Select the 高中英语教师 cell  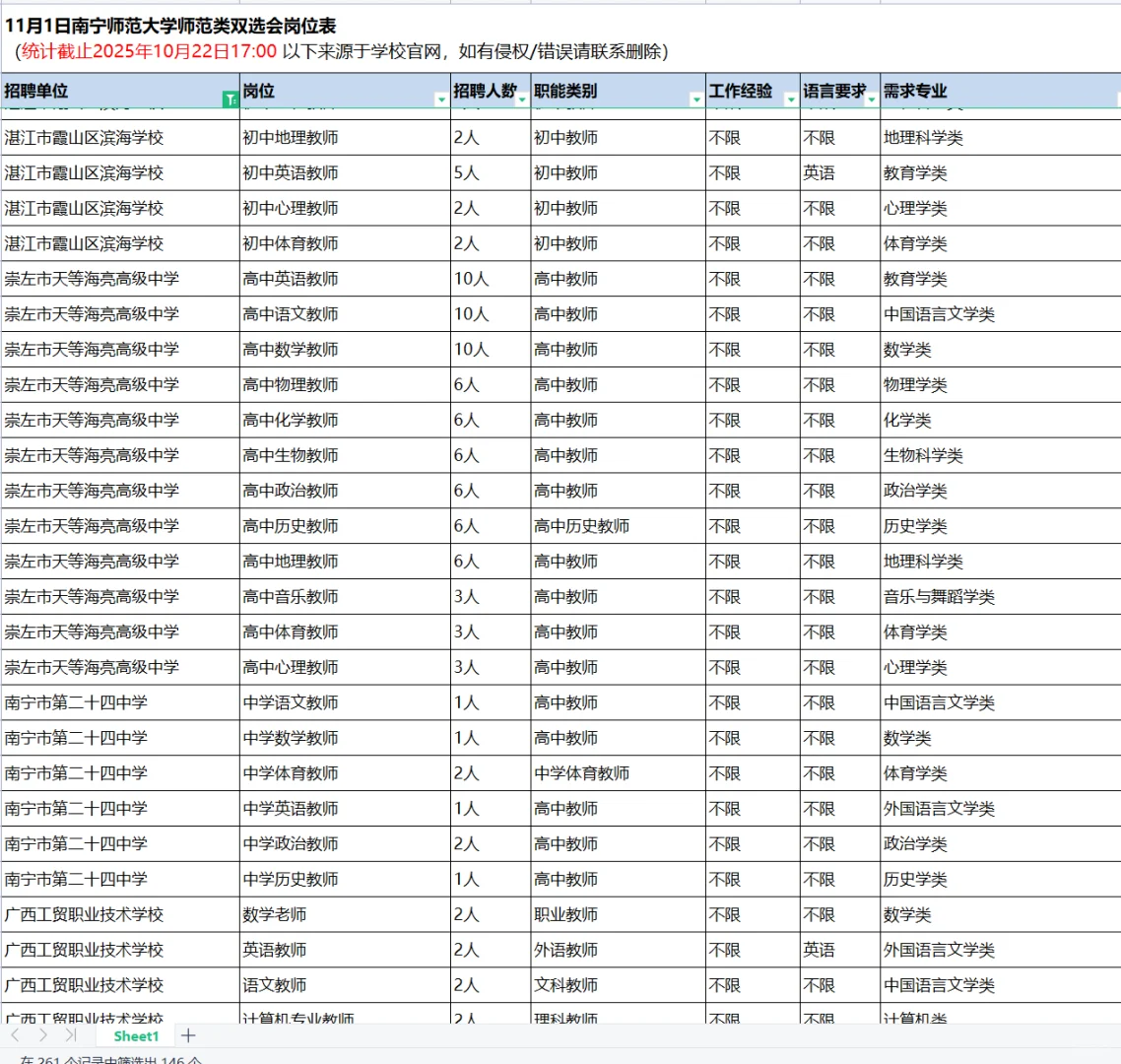[x=345, y=278]
